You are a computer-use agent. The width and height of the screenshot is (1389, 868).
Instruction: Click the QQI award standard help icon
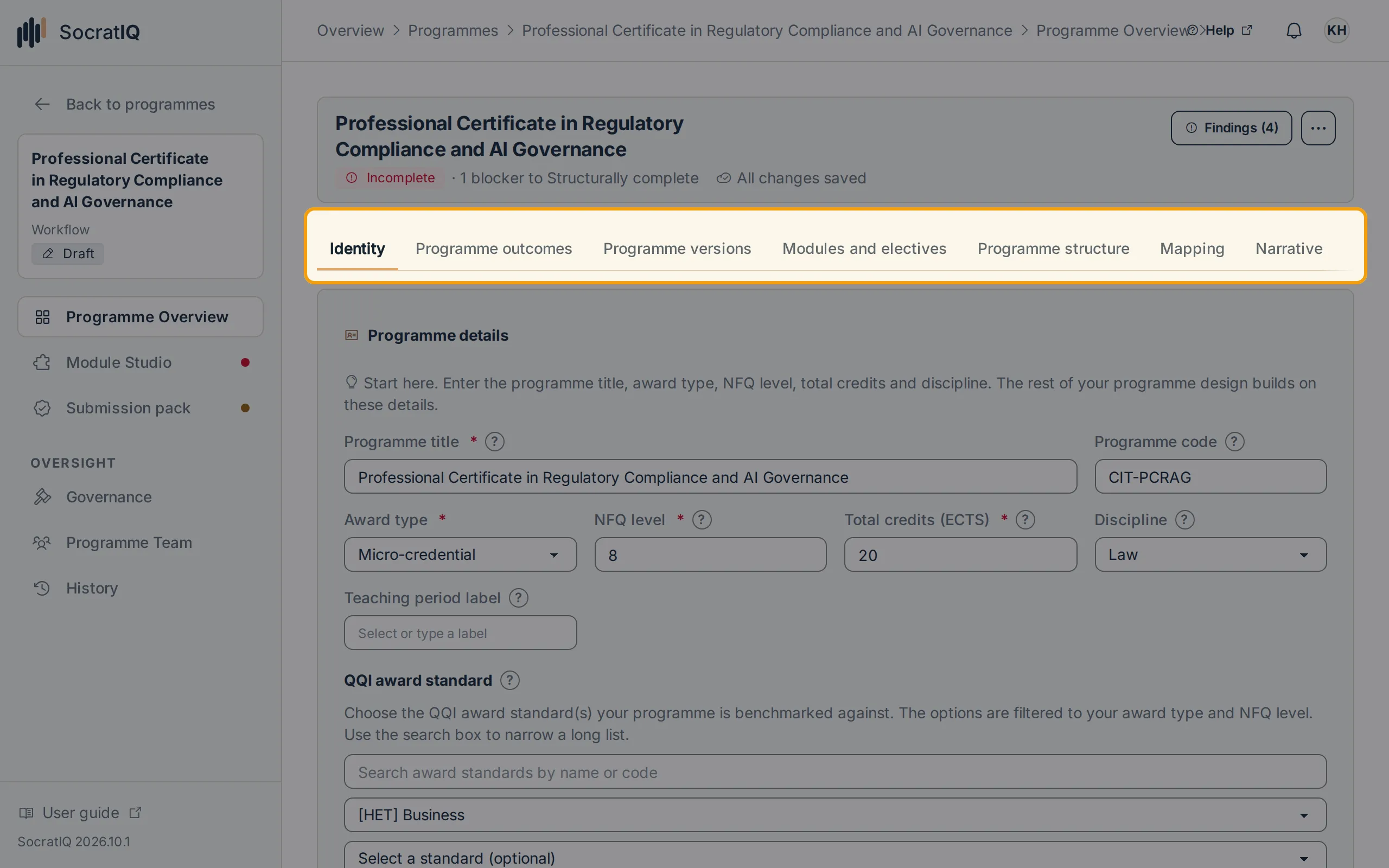[x=509, y=680]
